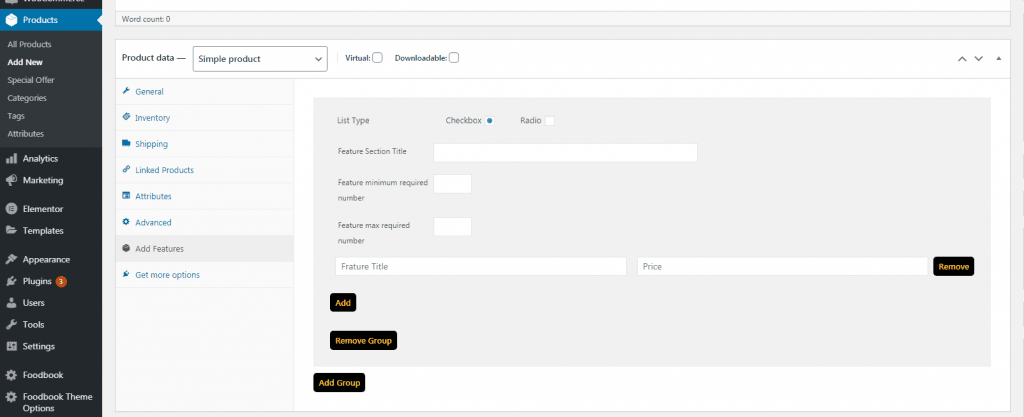Select the Radio list type option
The height and width of the screenshot is (417, 1024).
click(x=549, y=121)
